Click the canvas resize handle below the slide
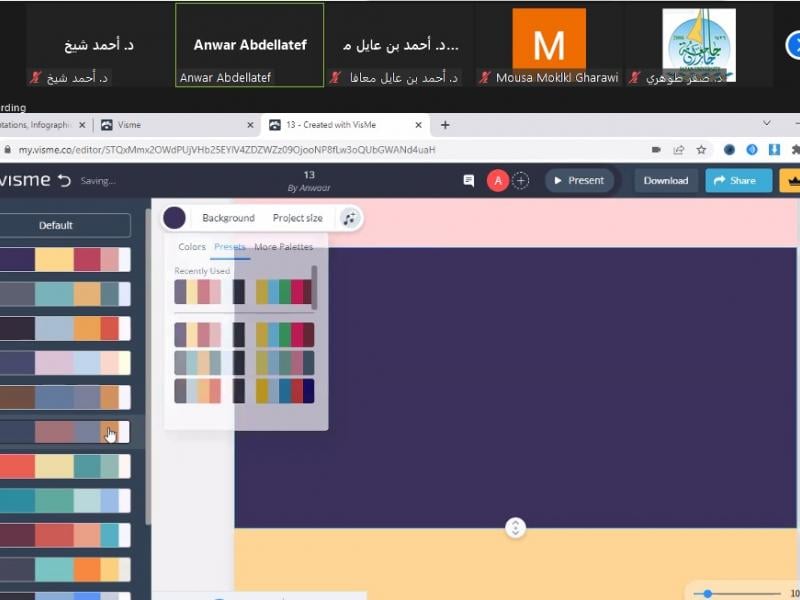800x600 pixels. tap(515, 528)
